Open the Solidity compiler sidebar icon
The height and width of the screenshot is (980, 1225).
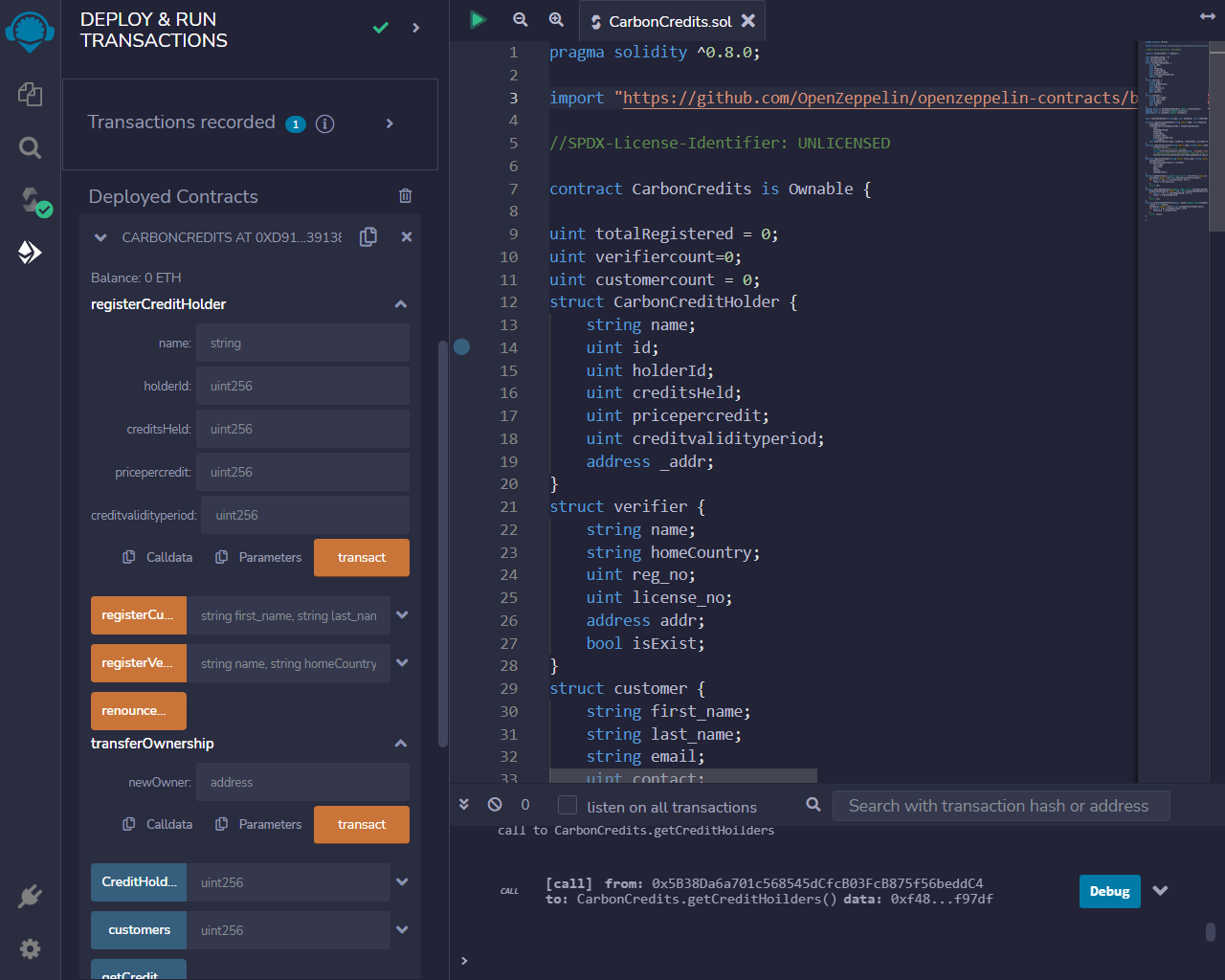[x=34, y=201]
